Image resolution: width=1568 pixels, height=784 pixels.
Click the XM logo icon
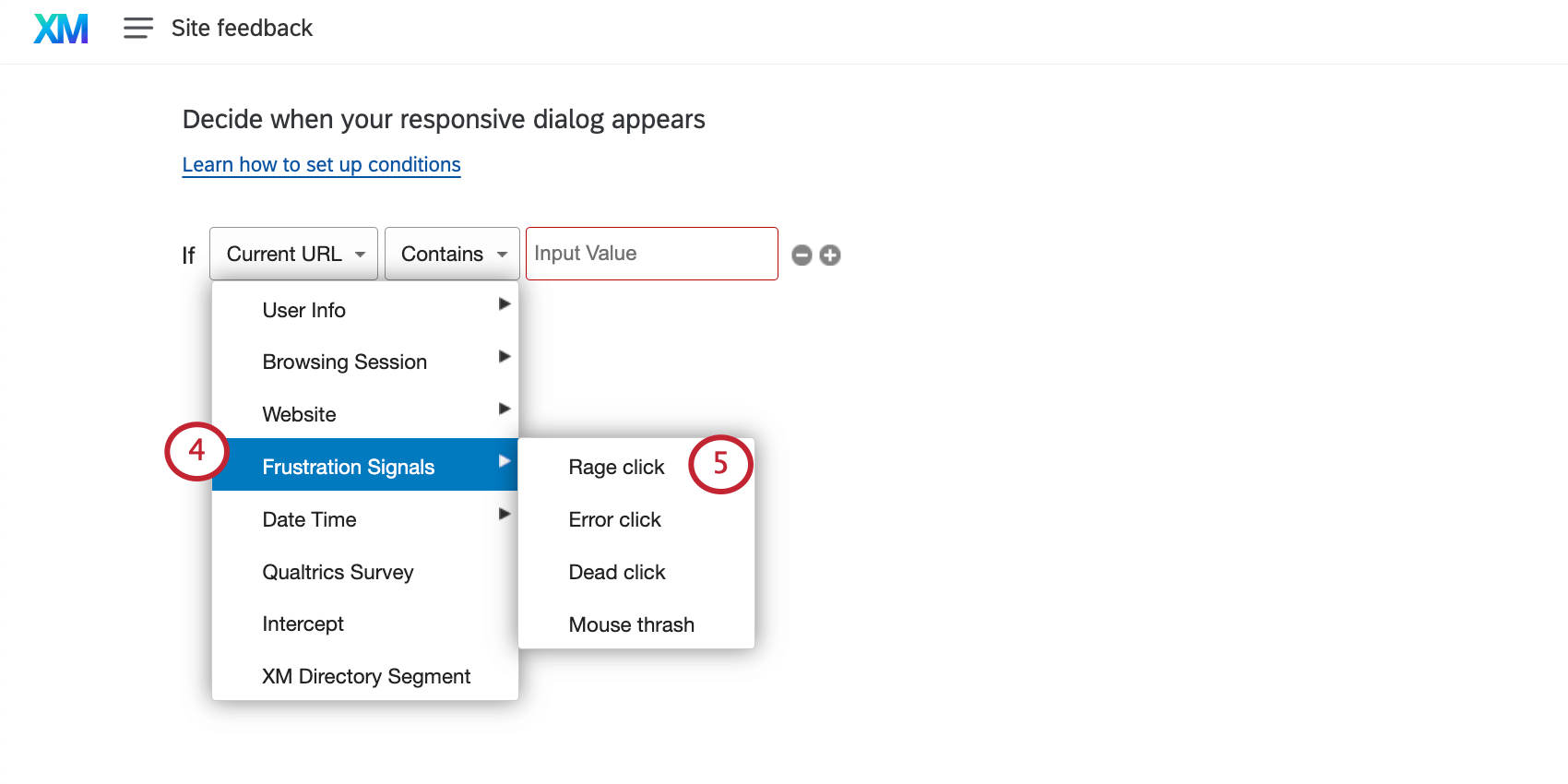coord(61,29)
